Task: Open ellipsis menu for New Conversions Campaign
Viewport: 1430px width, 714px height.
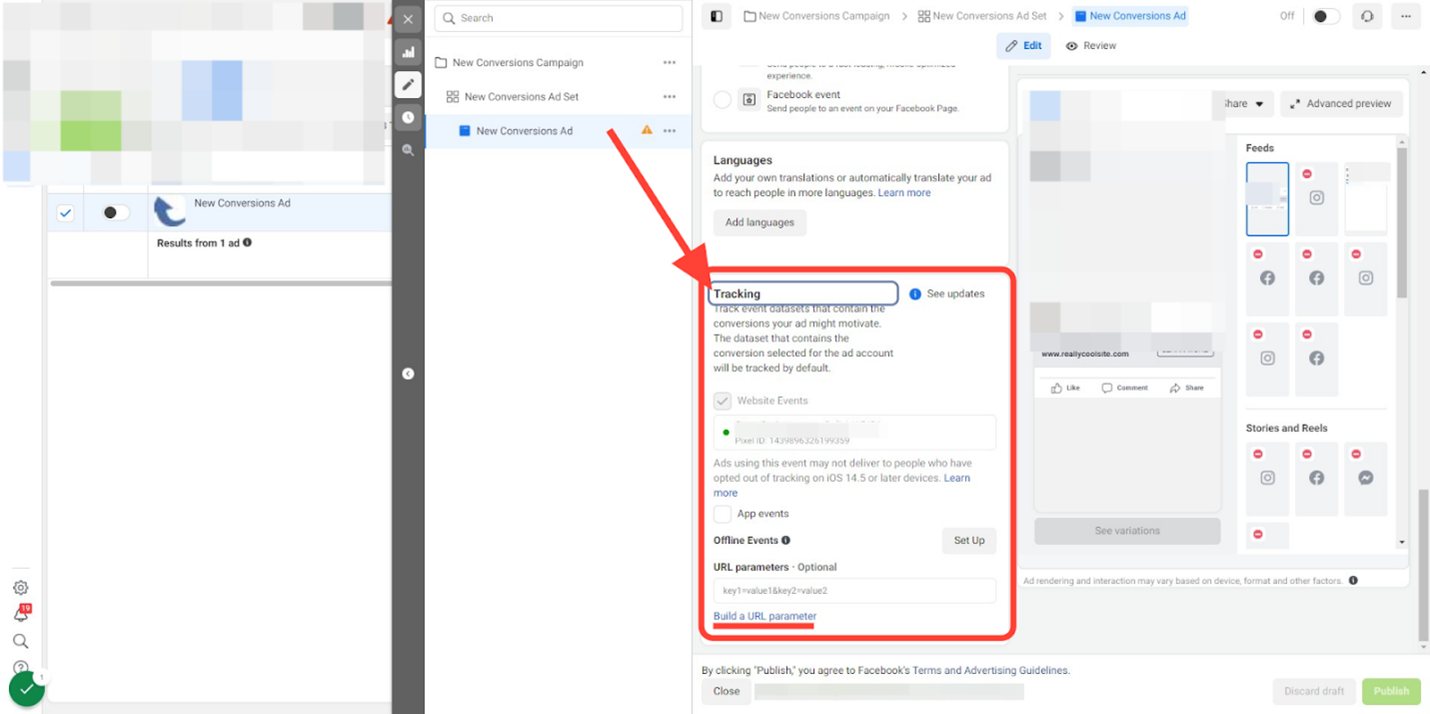Action: (669, 63)
